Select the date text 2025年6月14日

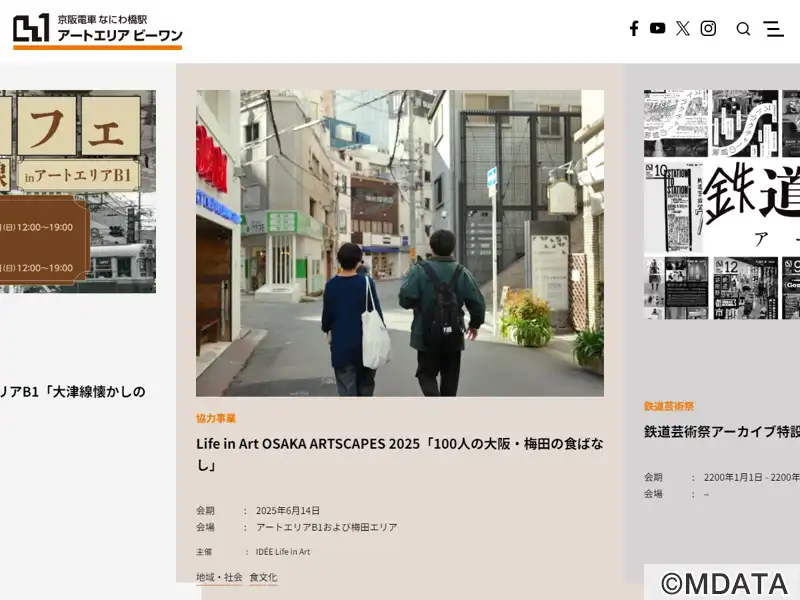288,511
